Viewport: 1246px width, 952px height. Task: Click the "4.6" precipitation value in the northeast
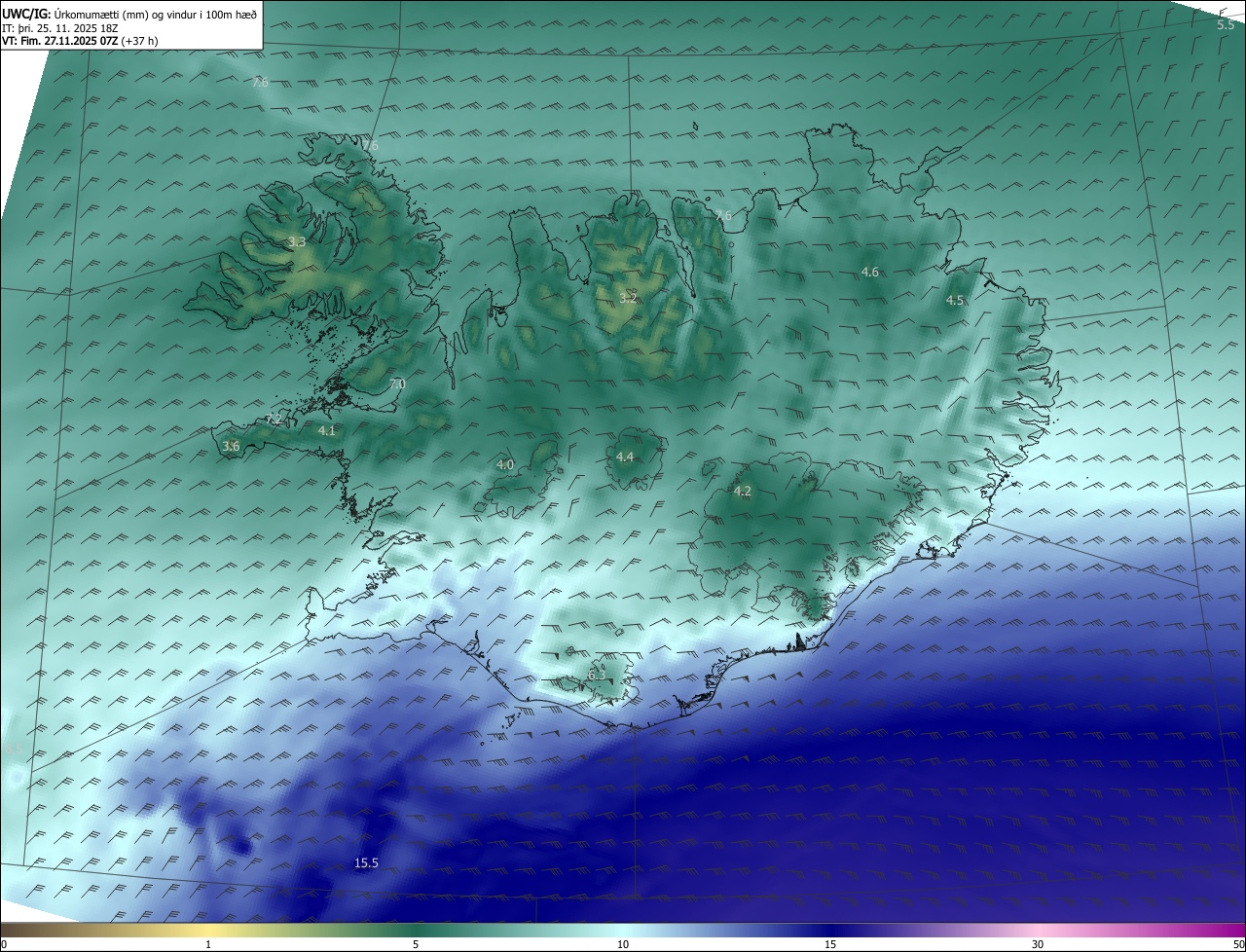pyautogui.click(x=870, y=273)
